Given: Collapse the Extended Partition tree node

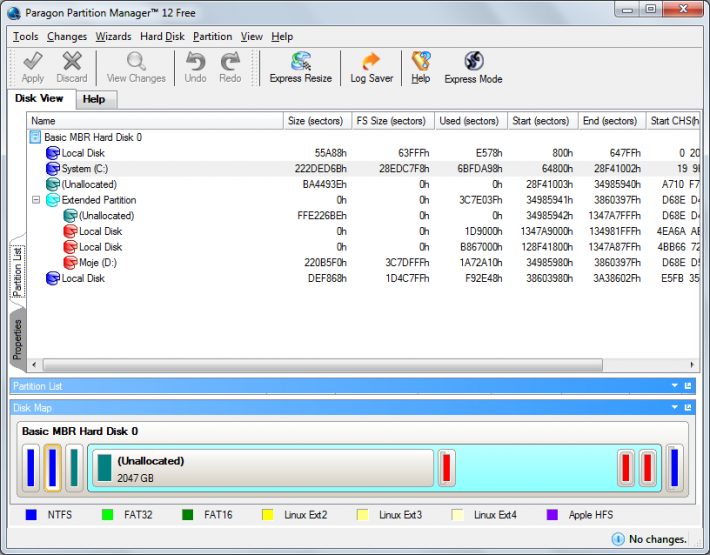Looking at the screenshot, I should [x=36, y=200].
